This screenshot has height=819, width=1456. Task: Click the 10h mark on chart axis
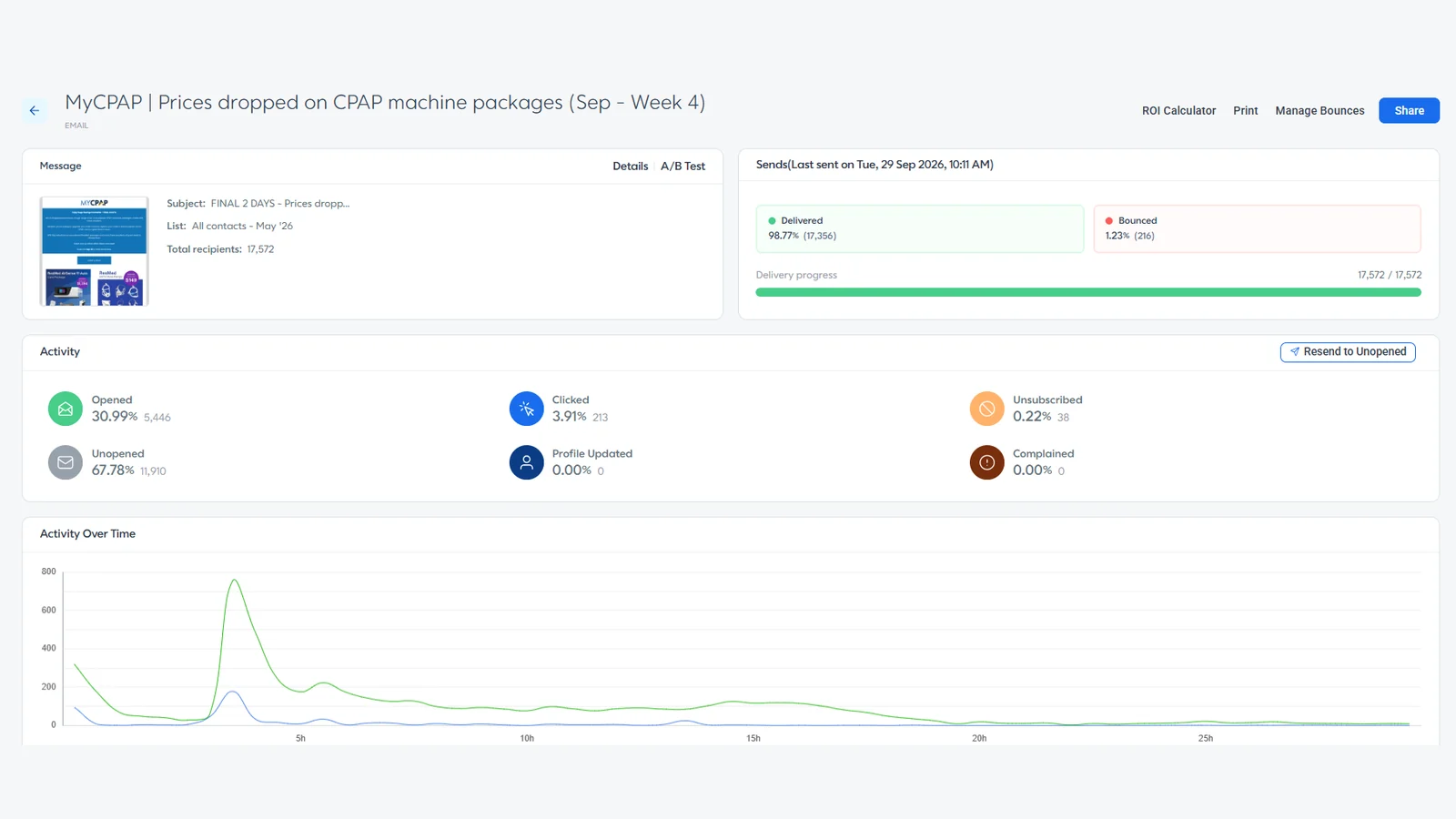point(527,739)
